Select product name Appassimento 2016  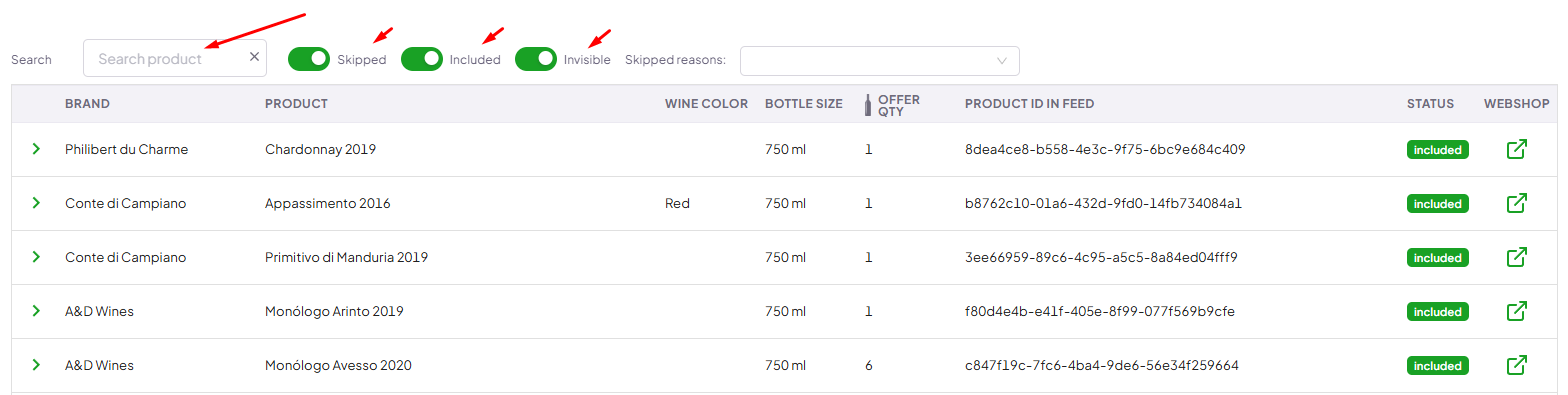pos(327,203)
